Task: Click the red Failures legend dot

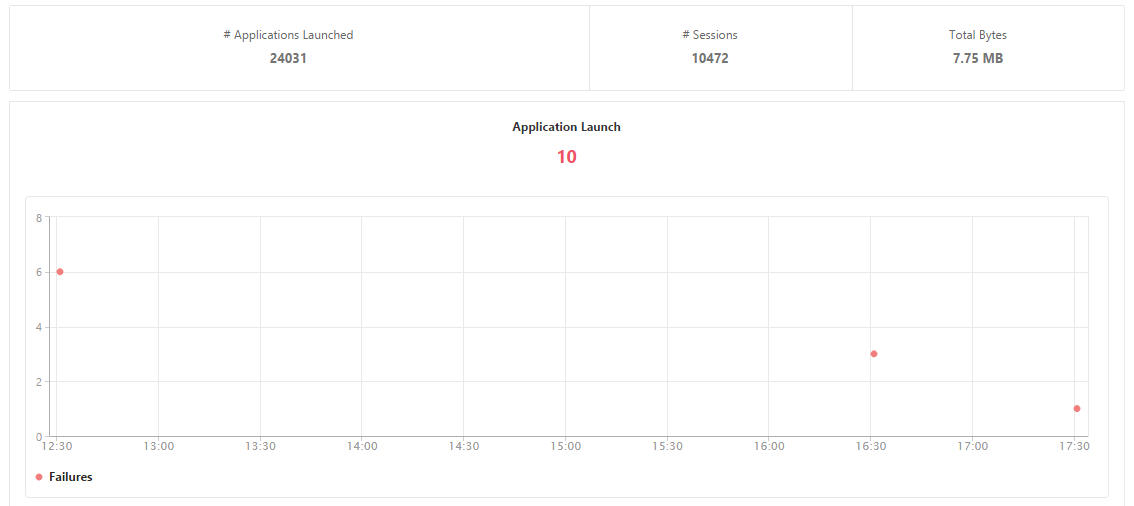Action: (x=38, y=477)
